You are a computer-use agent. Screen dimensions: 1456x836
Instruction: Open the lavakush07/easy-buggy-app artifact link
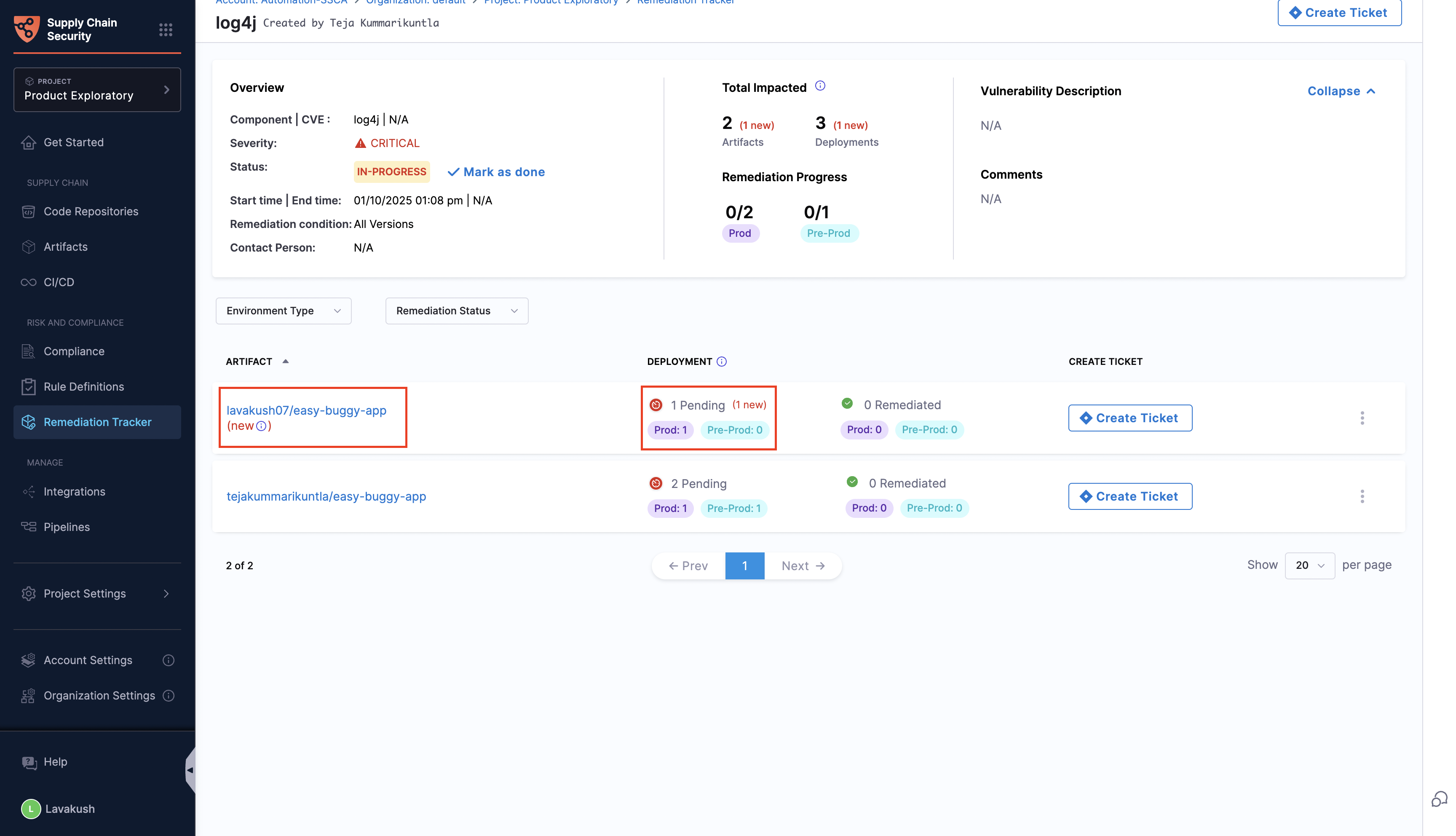point(306,410)
